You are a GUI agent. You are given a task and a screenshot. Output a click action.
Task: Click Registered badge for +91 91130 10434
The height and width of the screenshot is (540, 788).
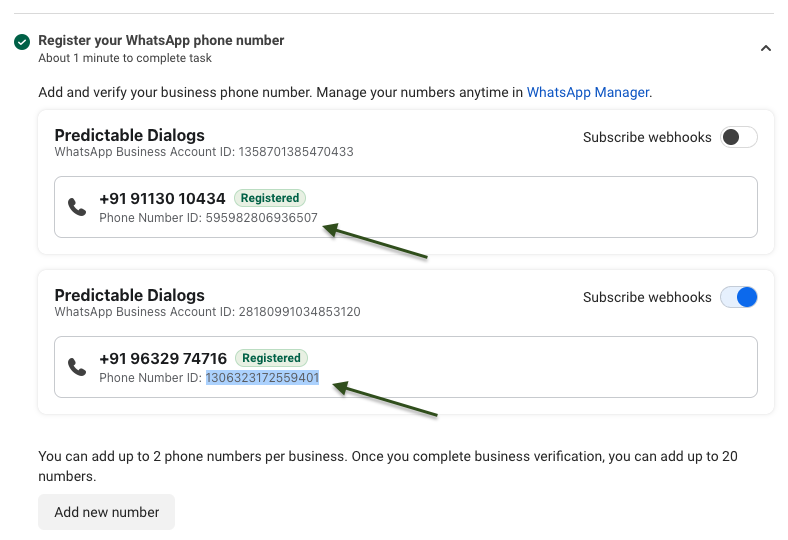point(270,198)
